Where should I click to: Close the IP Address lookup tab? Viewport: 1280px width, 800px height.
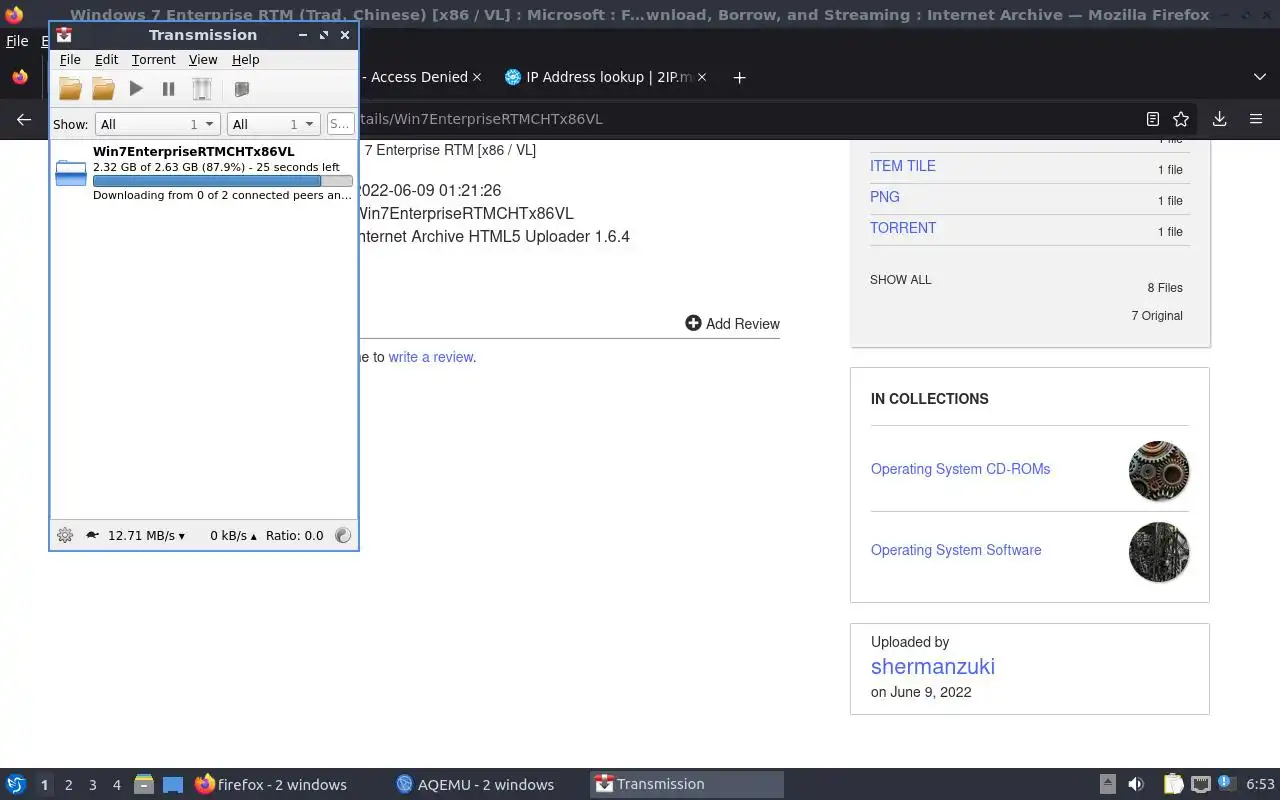[702, 77]
